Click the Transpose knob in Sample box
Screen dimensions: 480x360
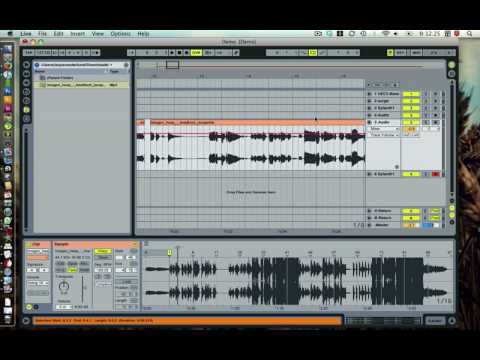(64, 286)
